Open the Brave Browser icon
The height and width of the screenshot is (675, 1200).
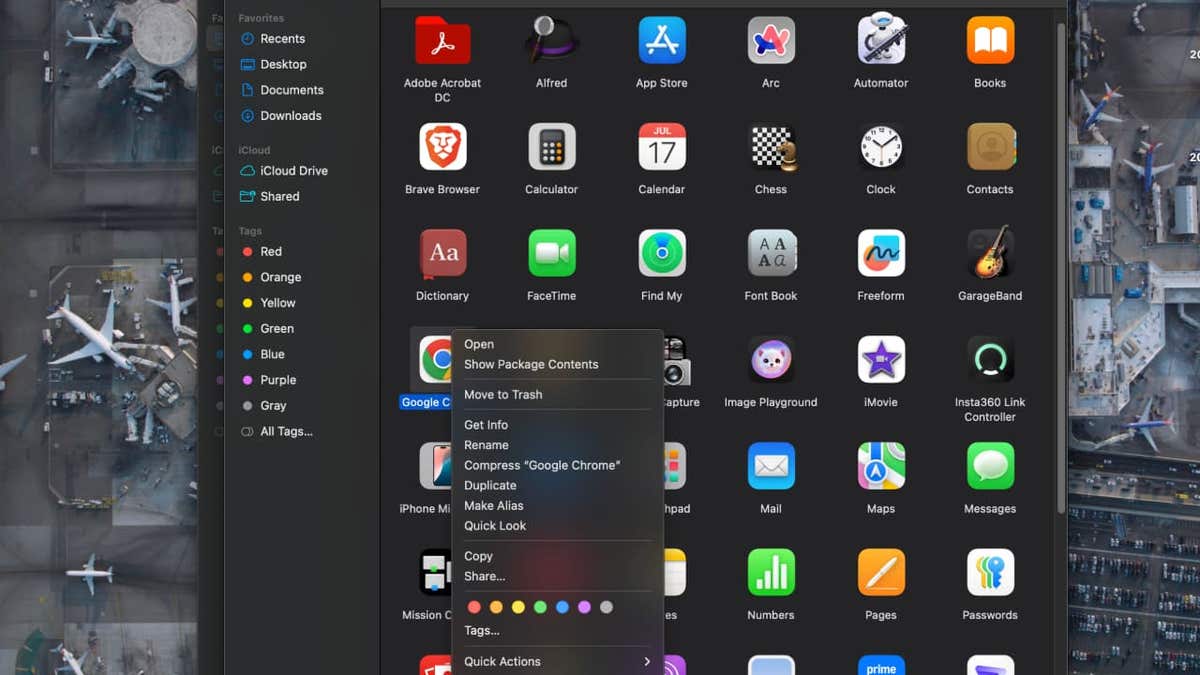441,147
